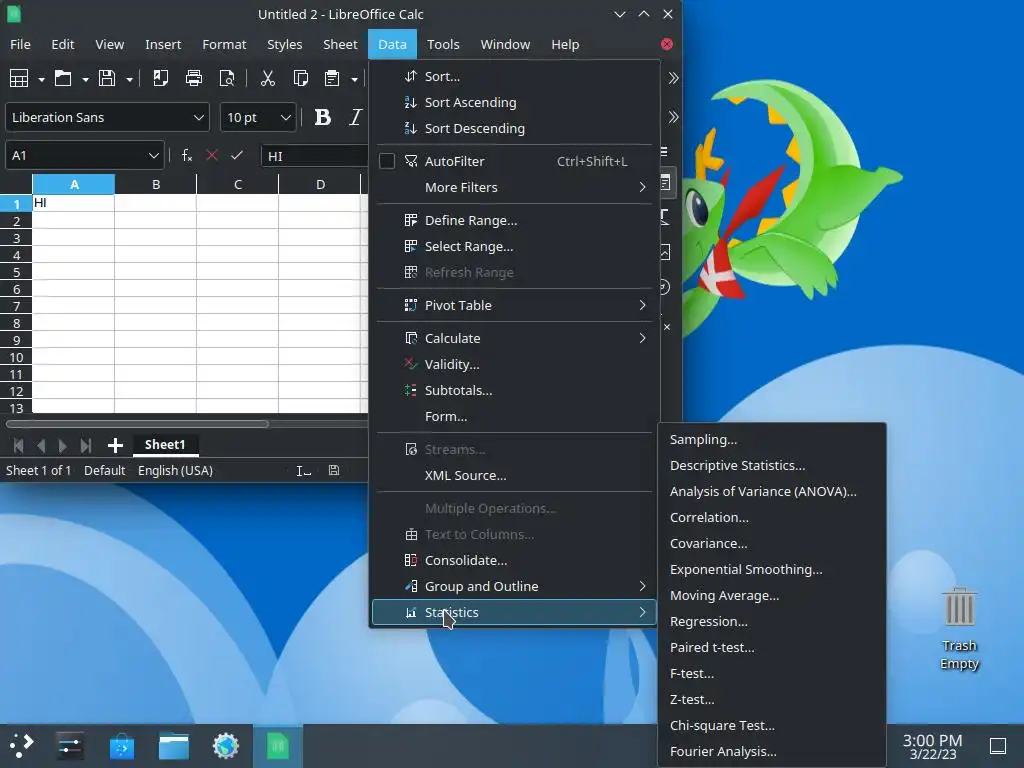This screenshot has height=768, width=1024.
Task: Click the red Cancel X in formula bar
Action: pyautogui.click(x=212, y=155)
